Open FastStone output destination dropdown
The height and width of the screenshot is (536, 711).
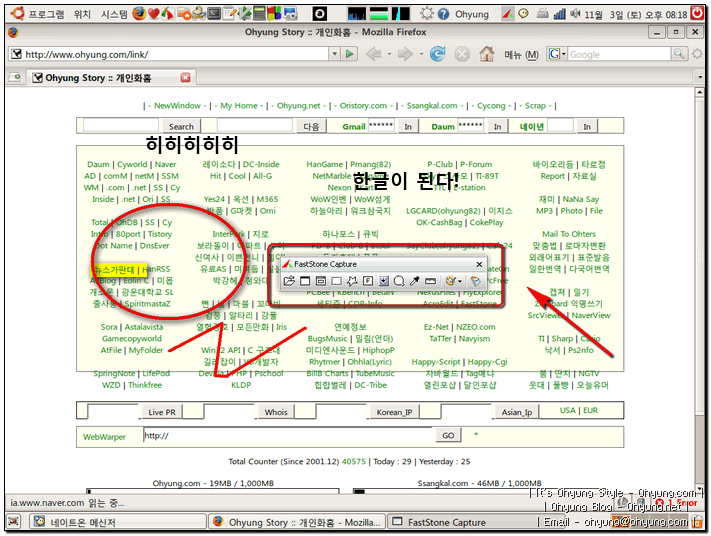tap(454, 282)
